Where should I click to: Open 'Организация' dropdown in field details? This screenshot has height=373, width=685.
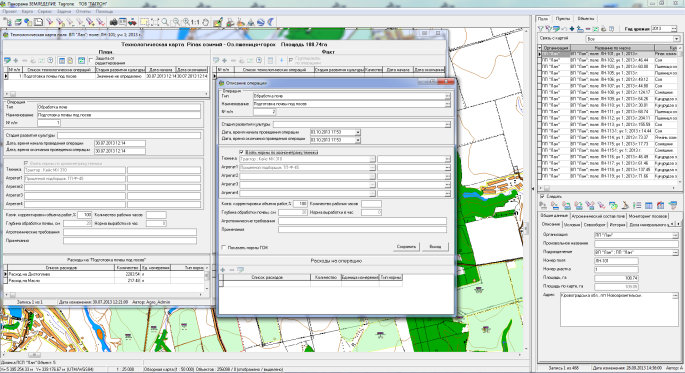coord(676,235)
